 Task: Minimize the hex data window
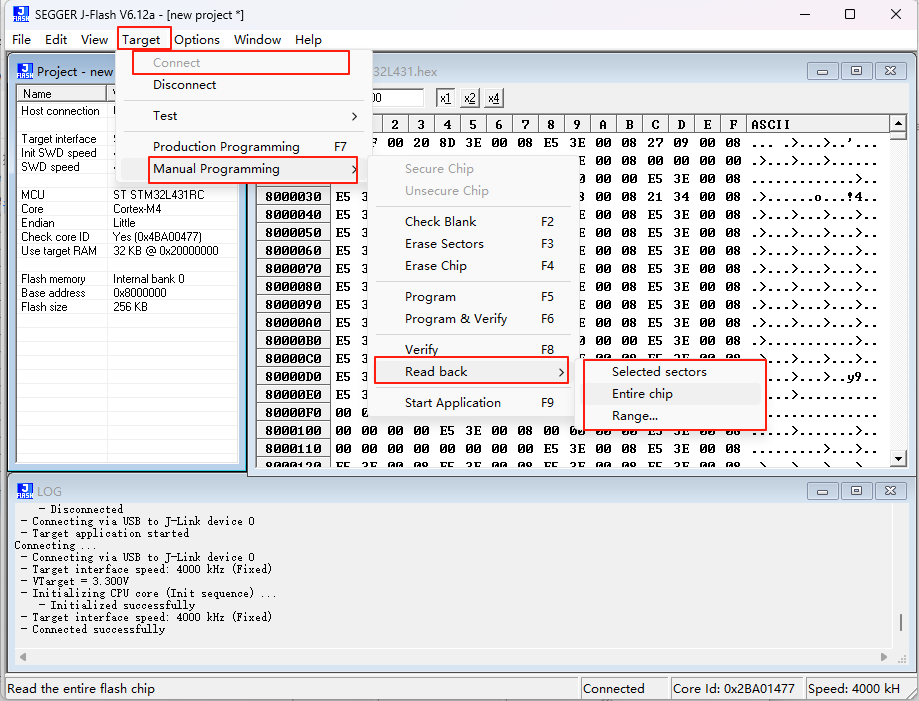(822, 71)
